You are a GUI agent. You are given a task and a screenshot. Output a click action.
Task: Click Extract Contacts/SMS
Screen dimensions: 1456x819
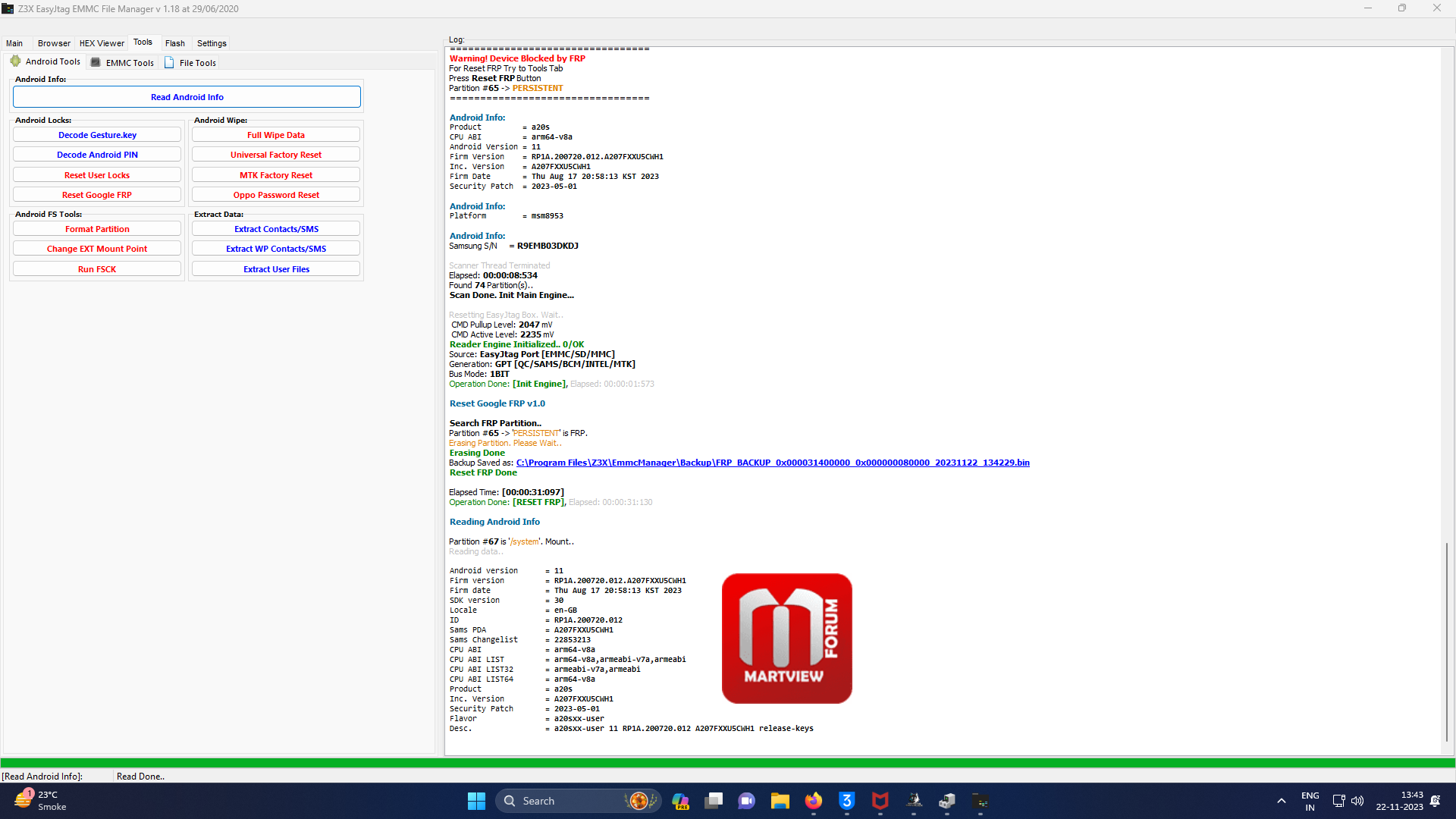tap(276, 229)
